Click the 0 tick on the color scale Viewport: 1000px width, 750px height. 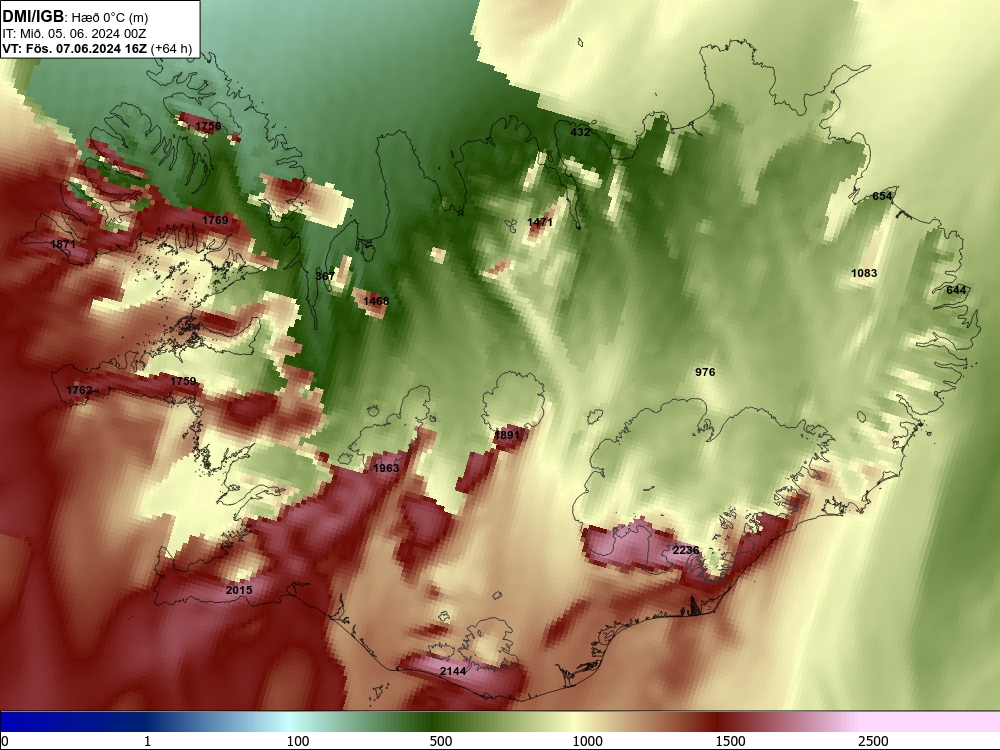tap(6, 741)
